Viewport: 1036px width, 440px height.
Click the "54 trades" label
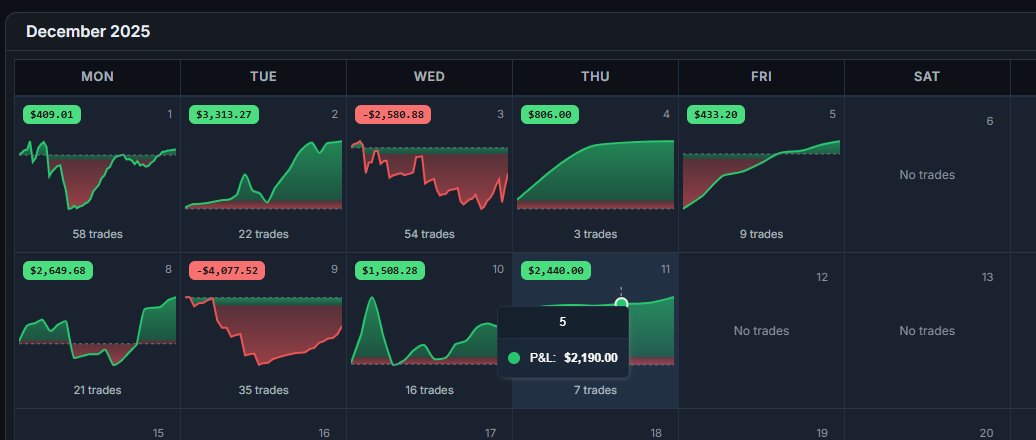tap(429, 234)
